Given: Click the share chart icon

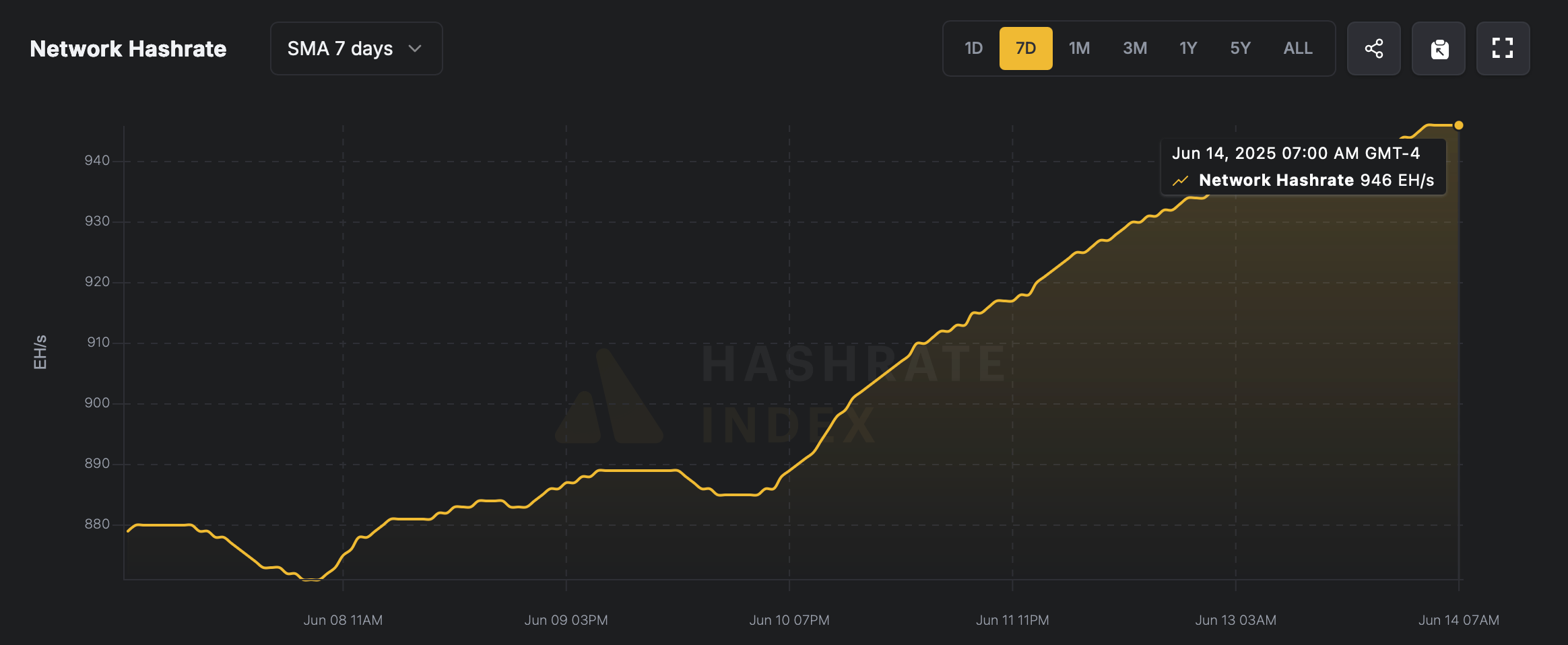Looking at the screenshot, I should (1373, 48).
